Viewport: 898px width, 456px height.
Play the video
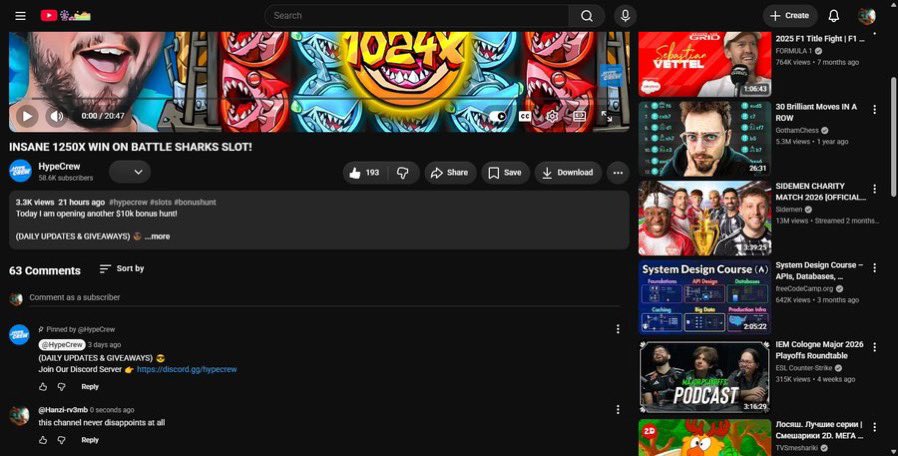tap(26, 116)
